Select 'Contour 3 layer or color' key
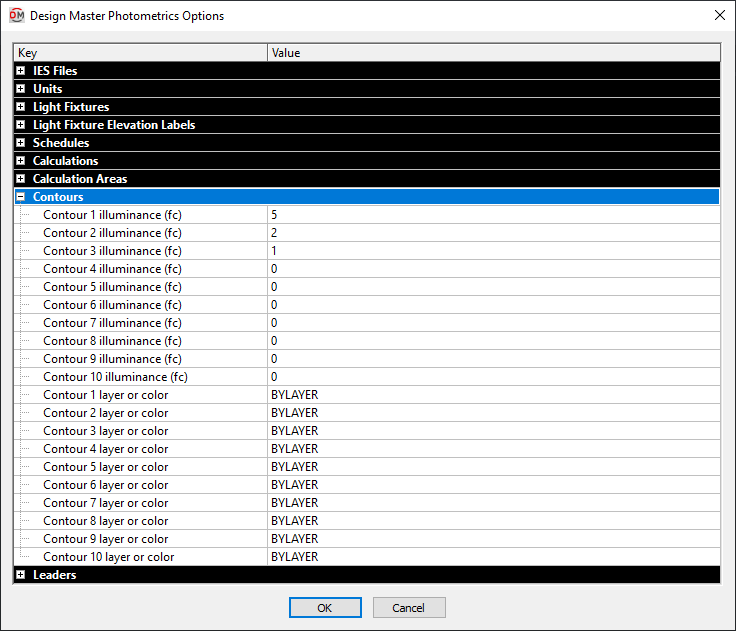The image size is (736, 631). pyautogui.click(x=106, y=431)
